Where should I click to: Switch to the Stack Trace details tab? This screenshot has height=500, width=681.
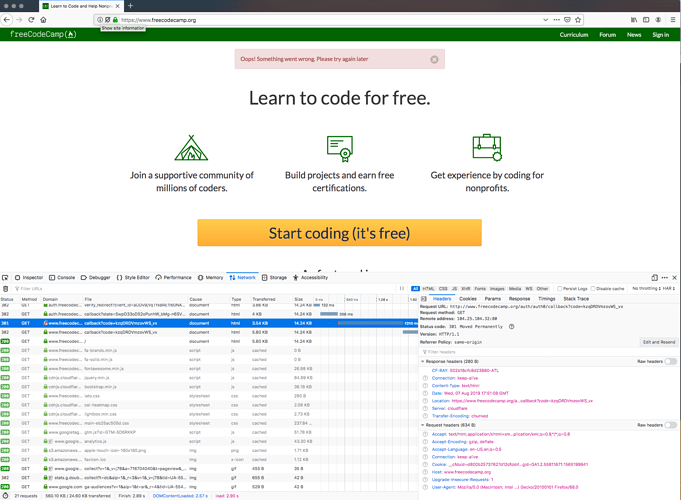point(576,299)
